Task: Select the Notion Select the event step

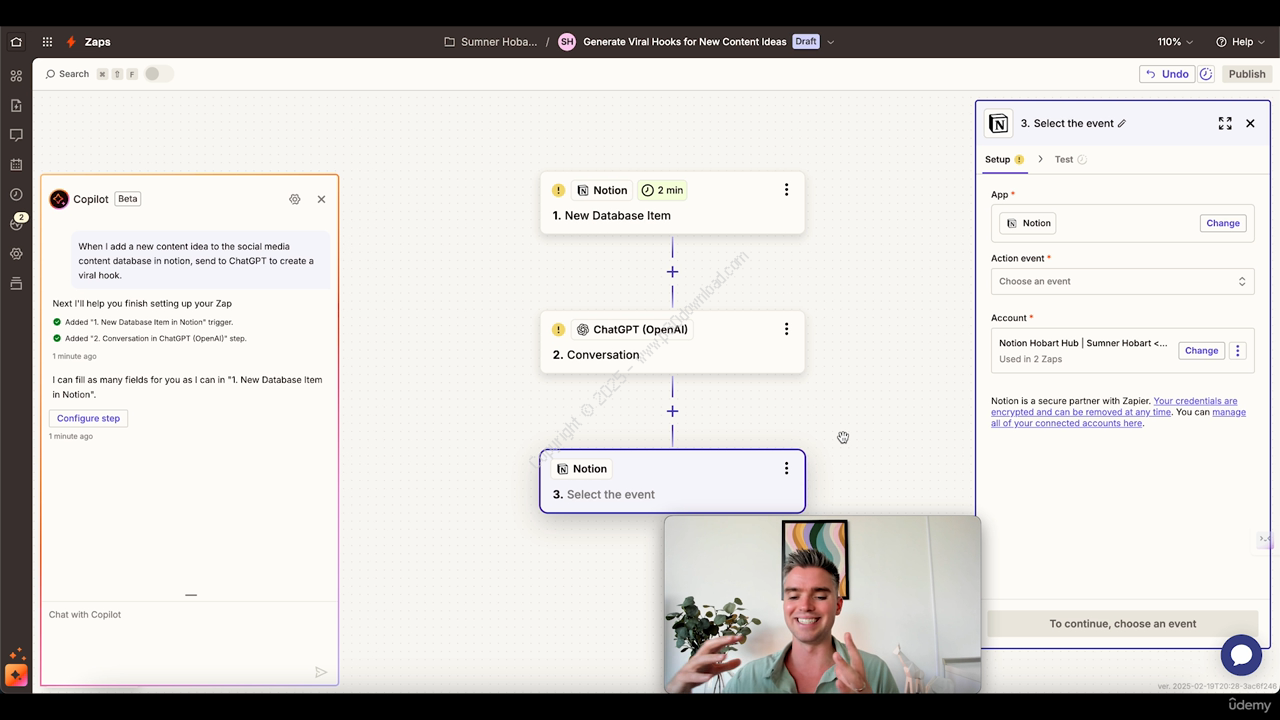Action: pos(672,481)
